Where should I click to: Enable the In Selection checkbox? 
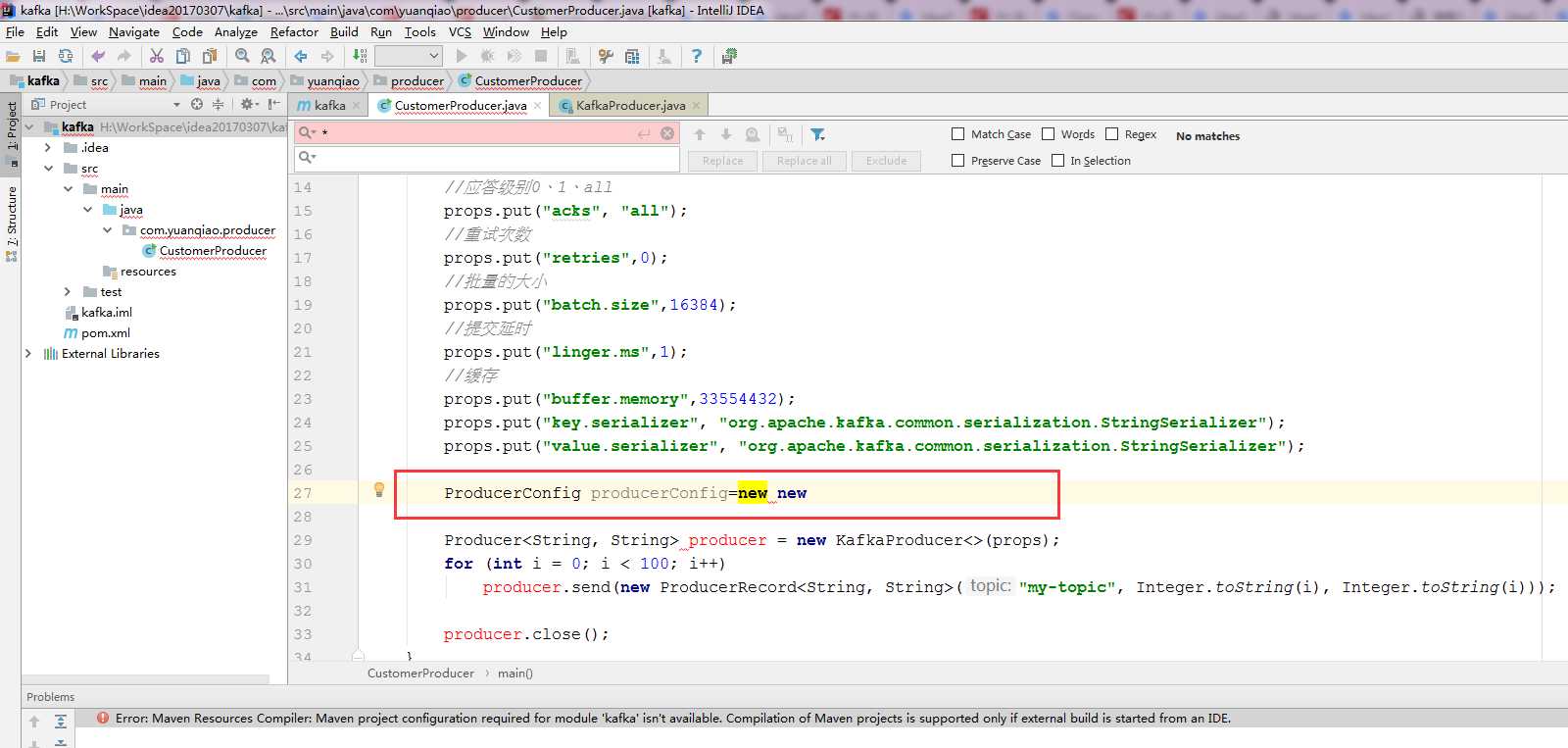click(1058, 161)
